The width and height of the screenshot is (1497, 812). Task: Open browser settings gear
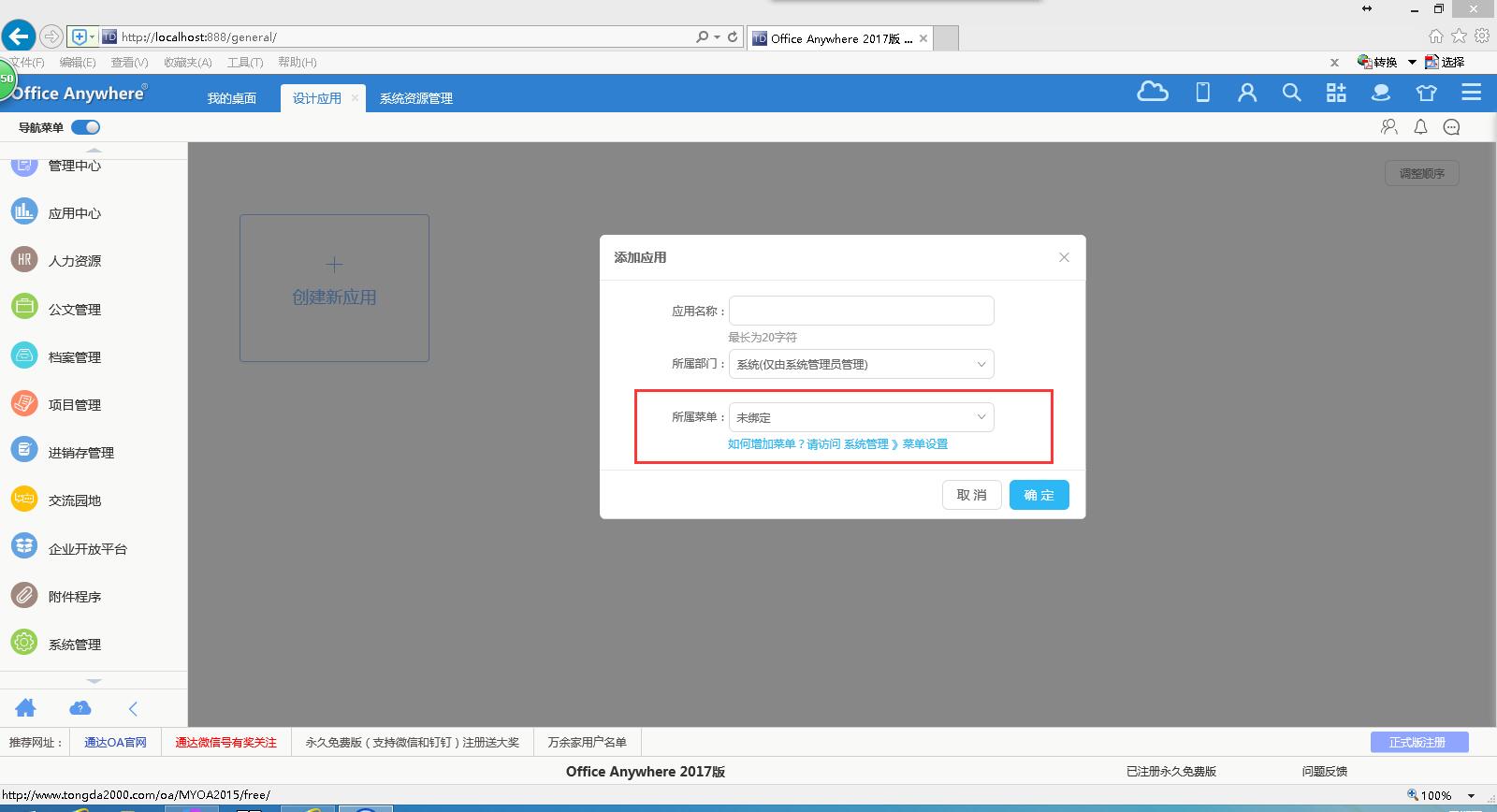(x=1482, y=36)
